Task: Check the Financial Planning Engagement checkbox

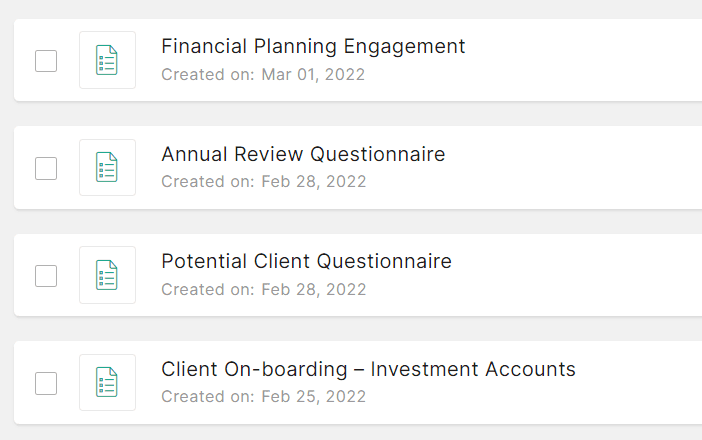Action: (x=46, y=61)
